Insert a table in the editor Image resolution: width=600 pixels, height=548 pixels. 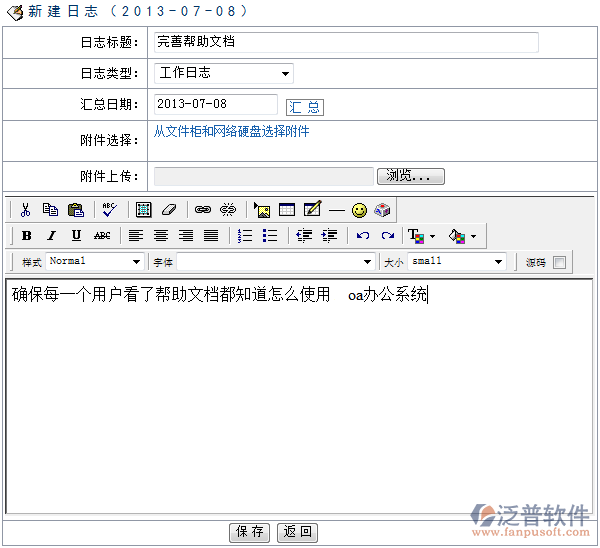[x=287, y=210]
